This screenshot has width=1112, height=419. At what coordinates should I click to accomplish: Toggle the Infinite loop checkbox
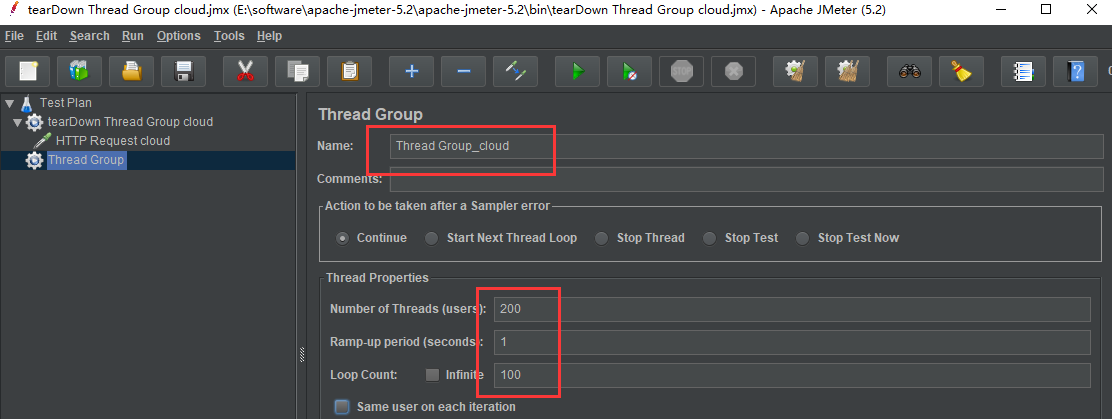coord(433,375)
